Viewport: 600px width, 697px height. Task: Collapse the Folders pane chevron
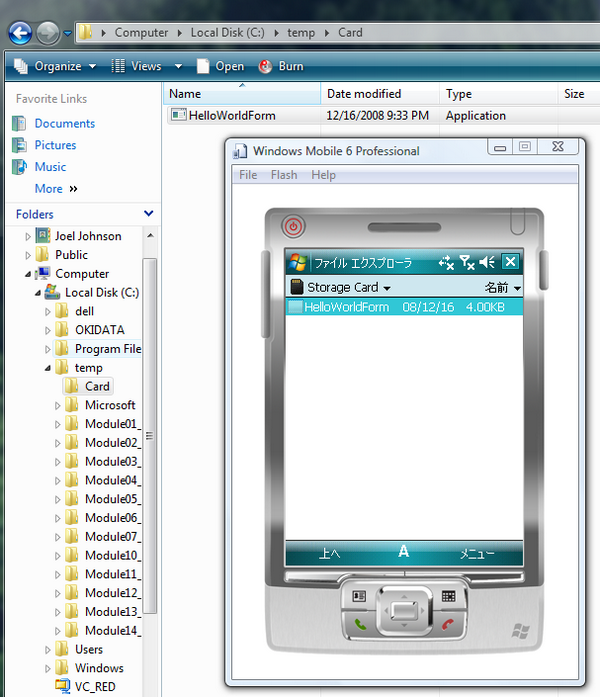[149, 214]
